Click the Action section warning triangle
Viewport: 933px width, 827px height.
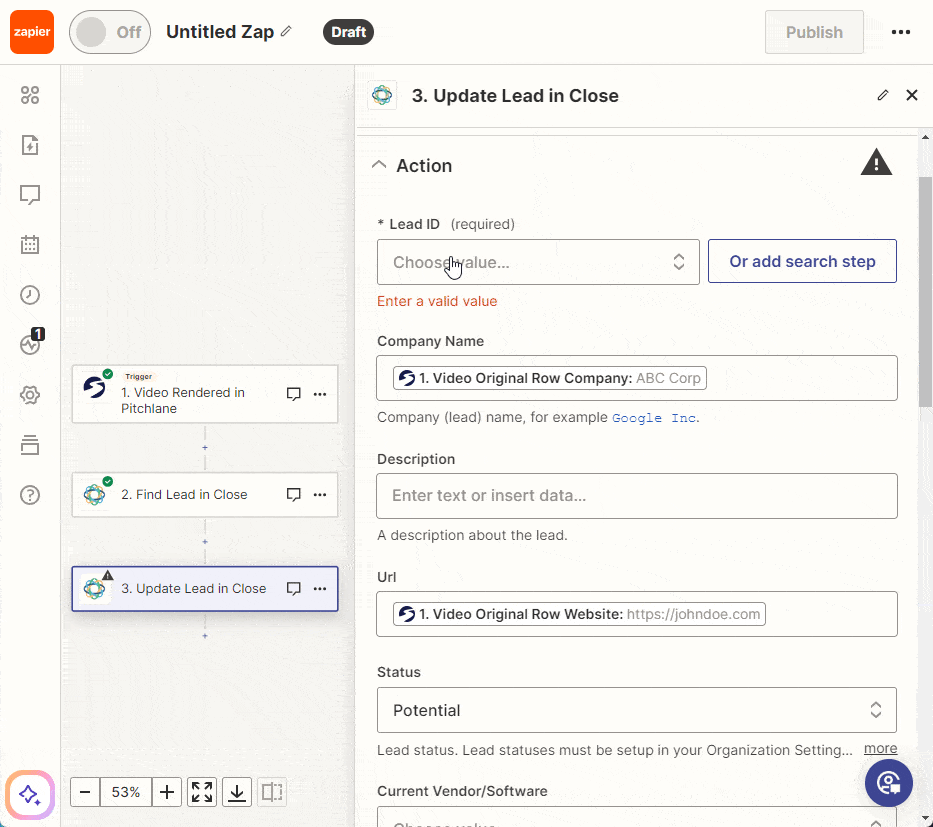pyautogui.click(x=876, y=162)
